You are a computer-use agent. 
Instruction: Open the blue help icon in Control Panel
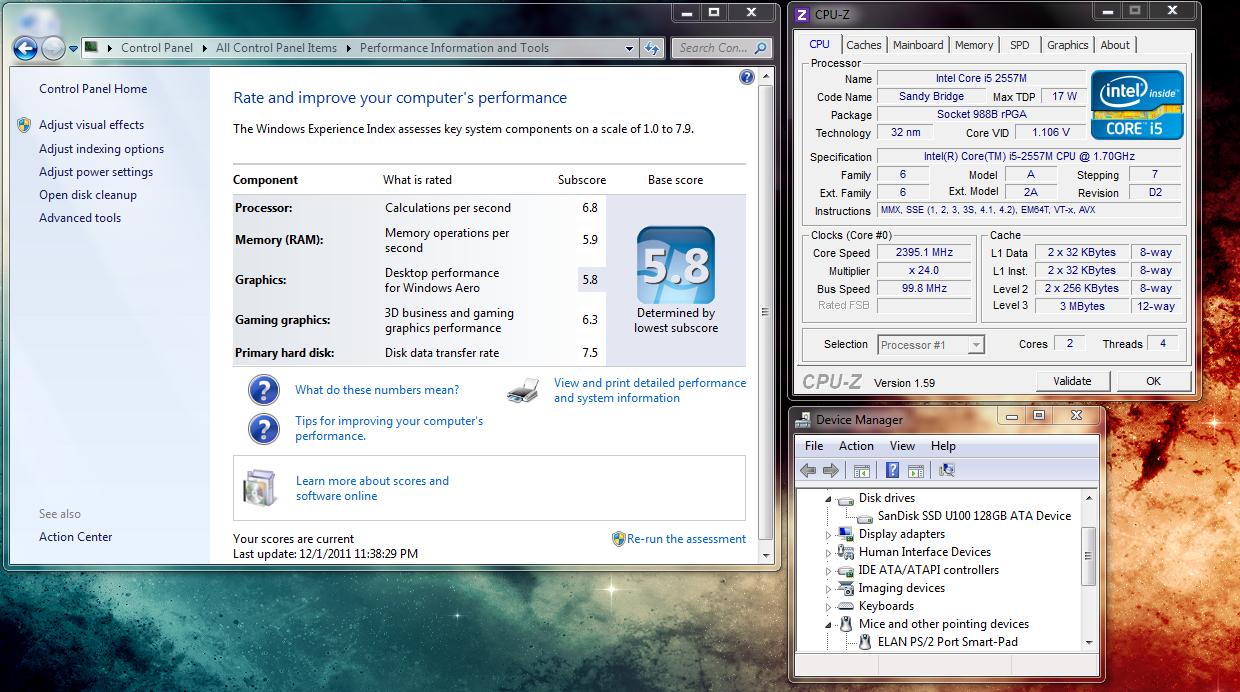[747, 77]
